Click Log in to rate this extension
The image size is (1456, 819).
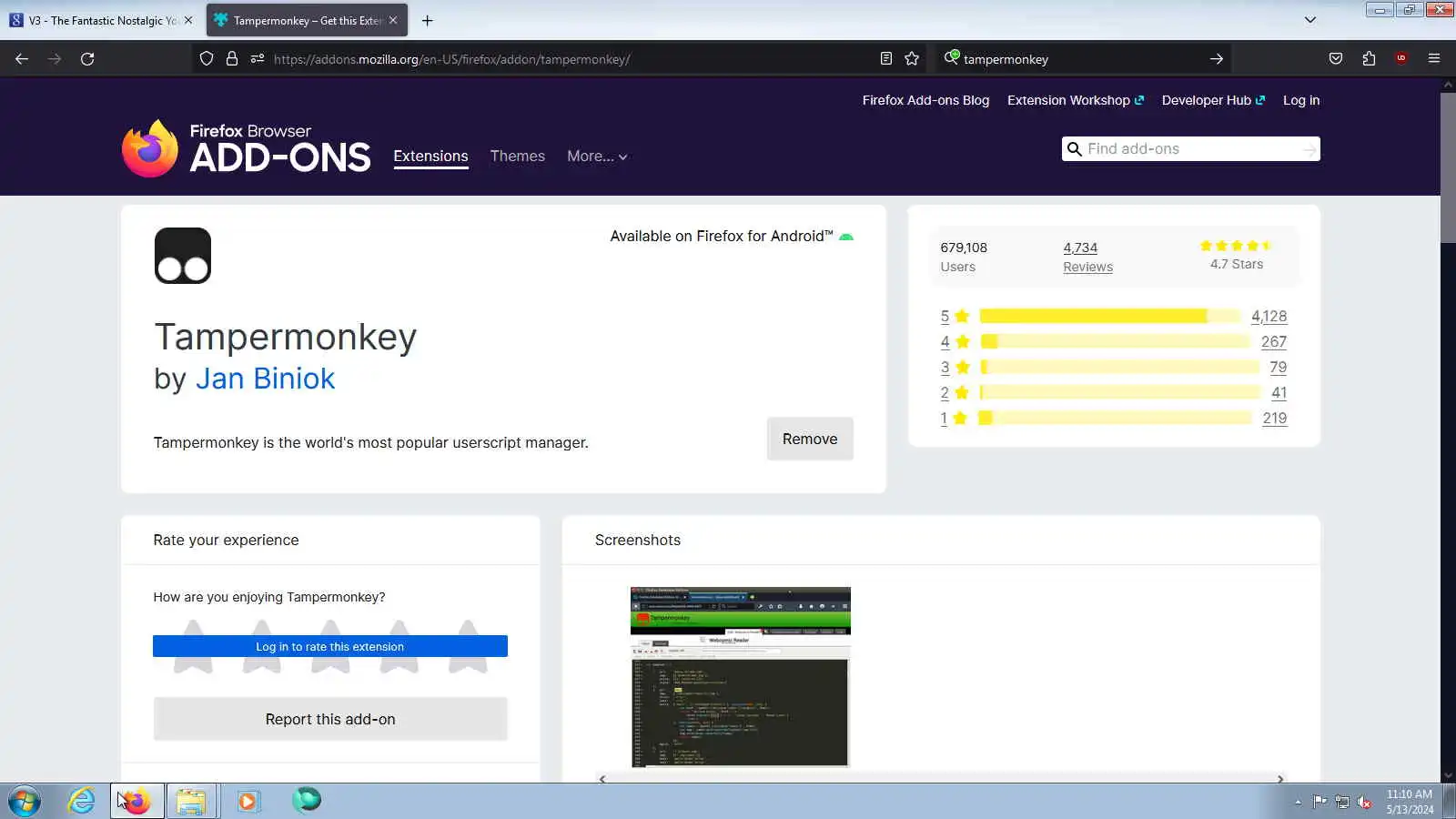[330, 647]
